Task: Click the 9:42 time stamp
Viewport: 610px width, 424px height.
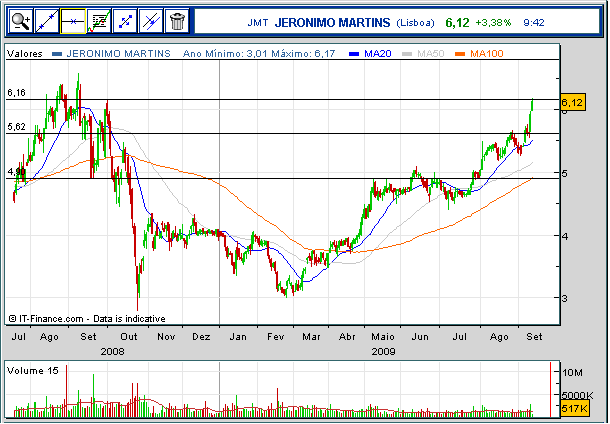Action: (534, 23)
